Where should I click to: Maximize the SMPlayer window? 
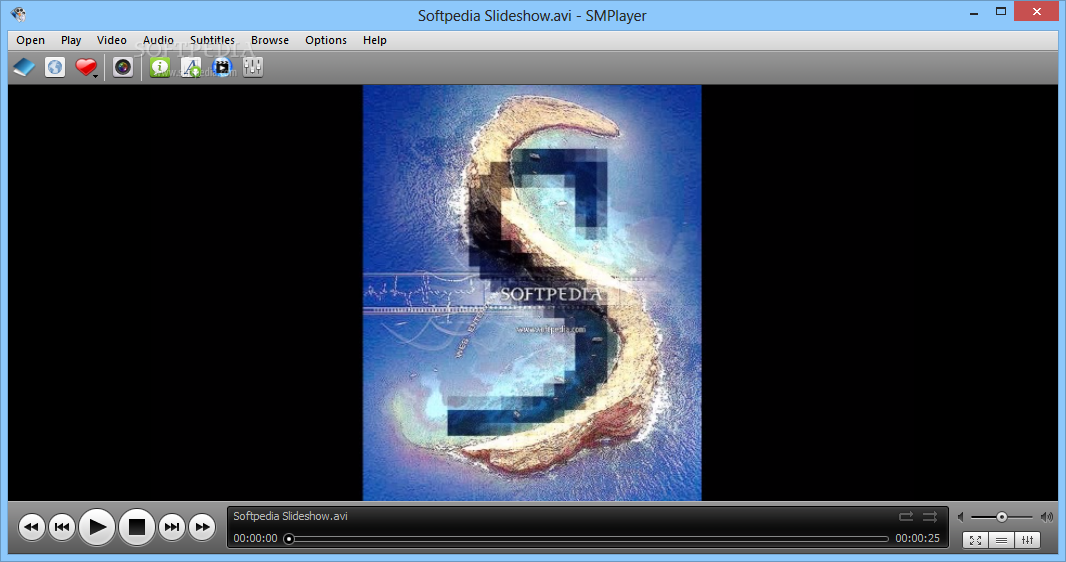click(1001, 12)
